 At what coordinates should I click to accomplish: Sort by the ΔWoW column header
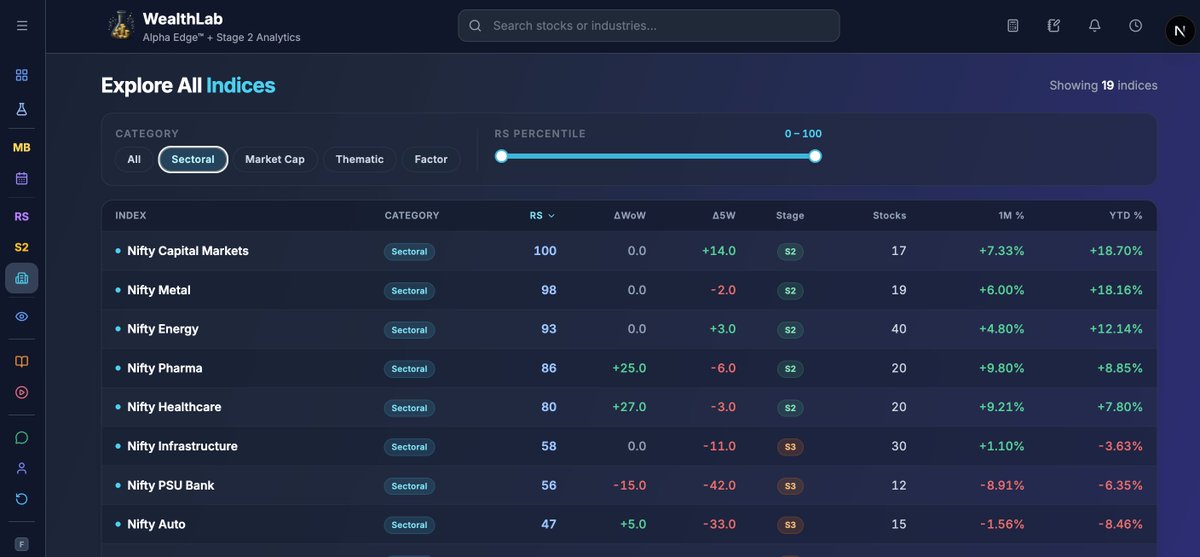630,215
